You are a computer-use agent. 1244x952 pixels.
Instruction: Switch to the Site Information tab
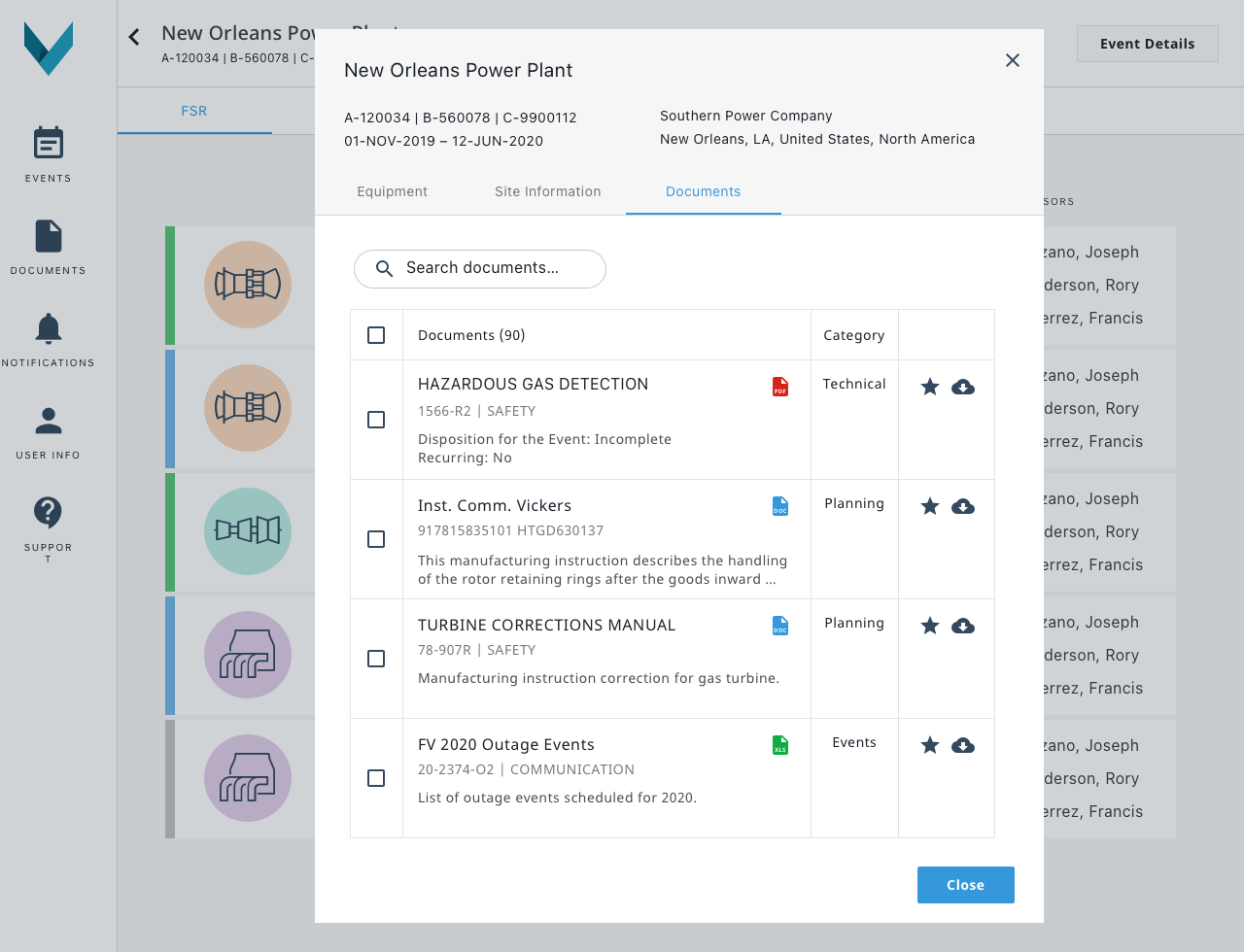click(548, 191)
